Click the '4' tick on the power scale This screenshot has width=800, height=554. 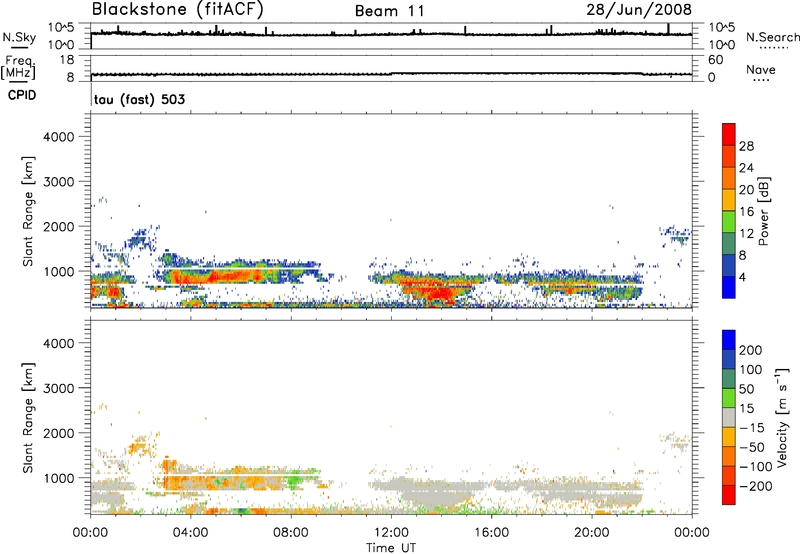point(742,277)
